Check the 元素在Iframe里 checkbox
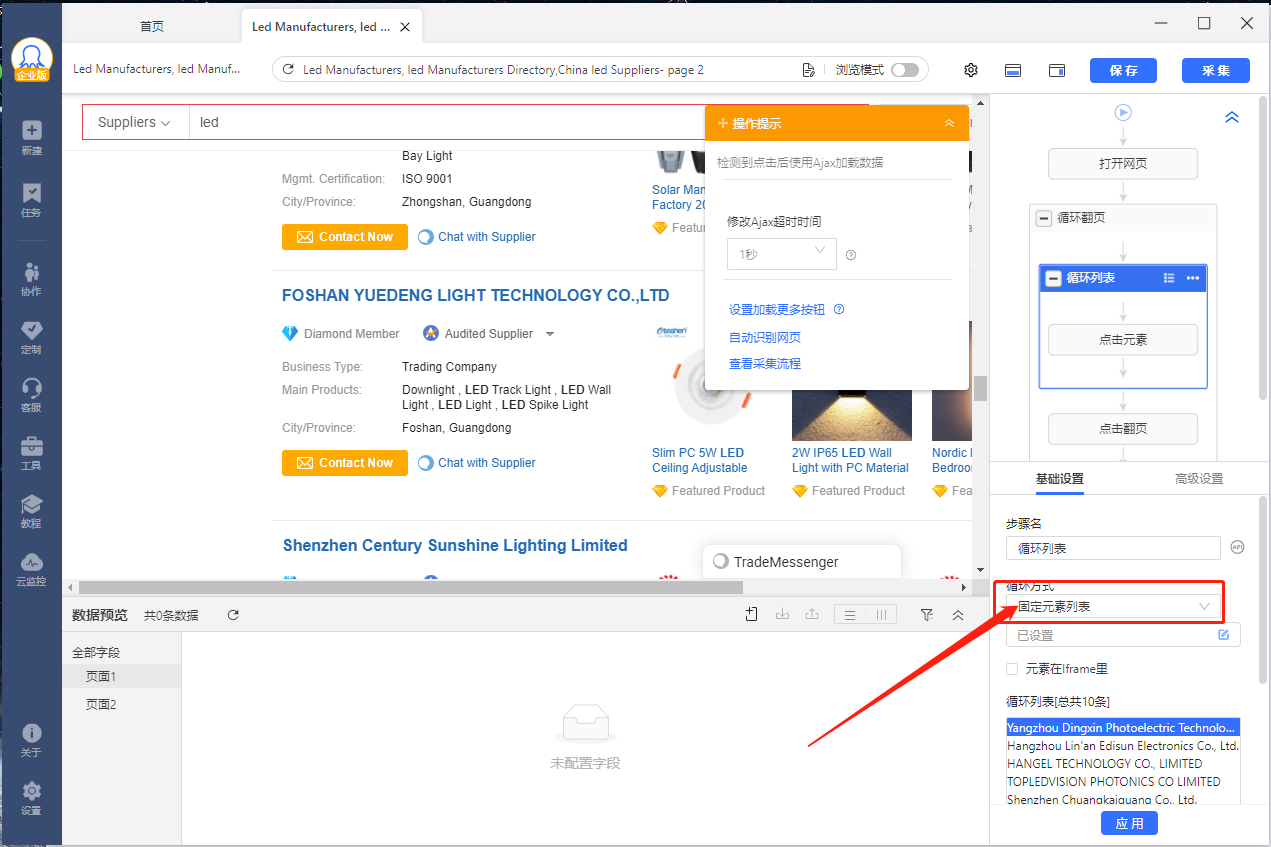1271x847 pixels. click(x=1012, y=669)
